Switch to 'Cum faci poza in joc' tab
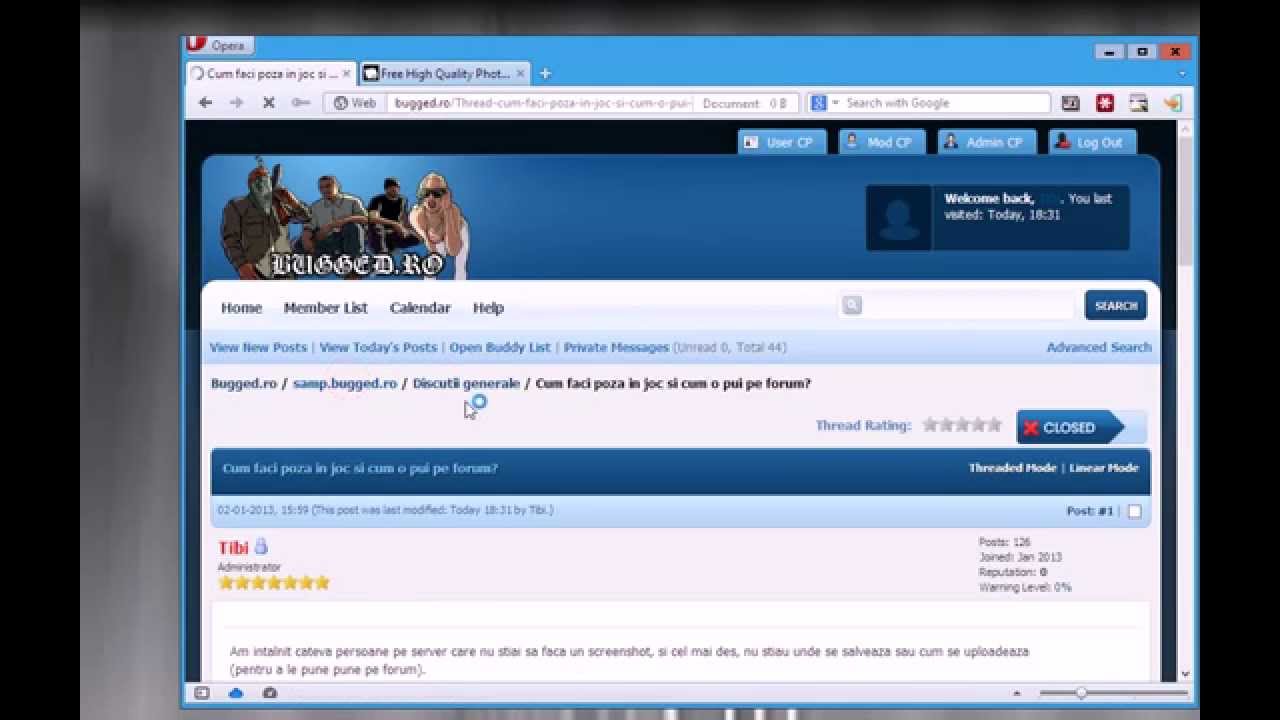This screenshot has width=1280, height=720. click(270, 73)
